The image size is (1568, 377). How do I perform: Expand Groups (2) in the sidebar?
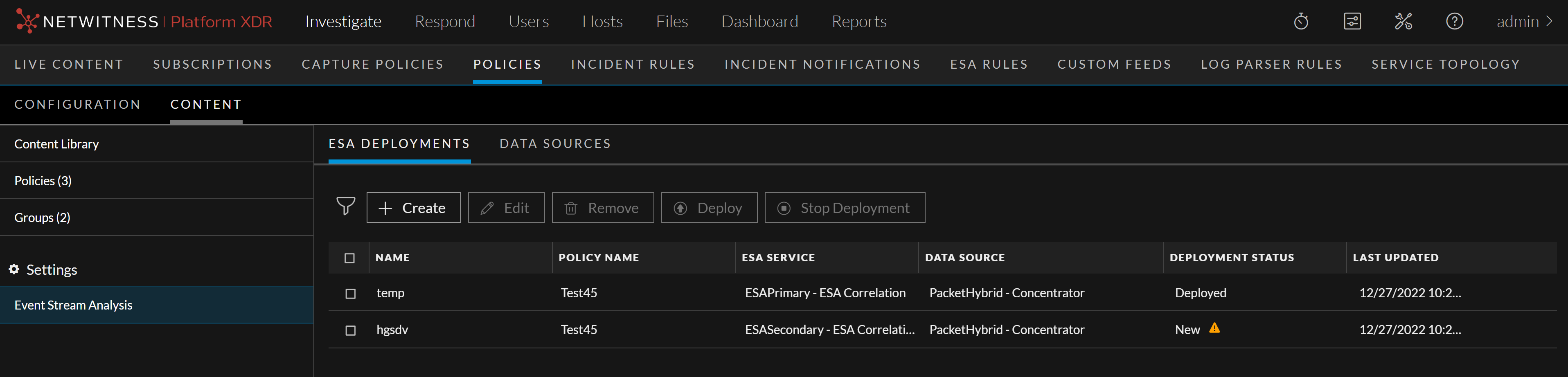click(x=42, y=217)
